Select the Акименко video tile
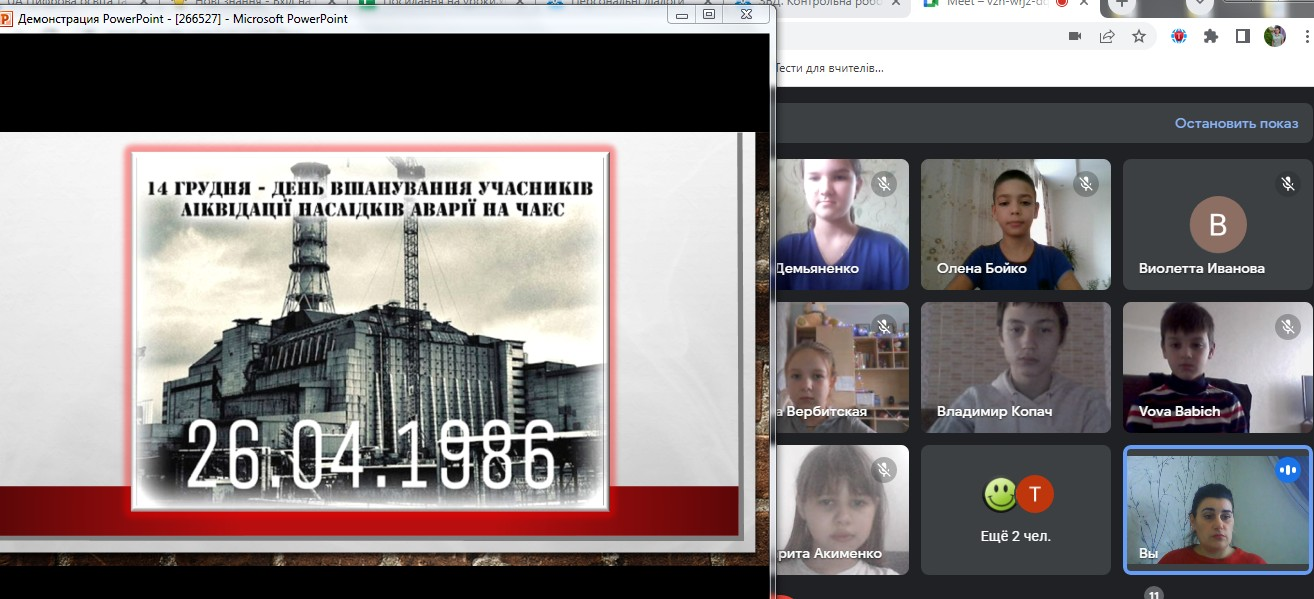This screenshot has height=599, width=1314. 842,510
